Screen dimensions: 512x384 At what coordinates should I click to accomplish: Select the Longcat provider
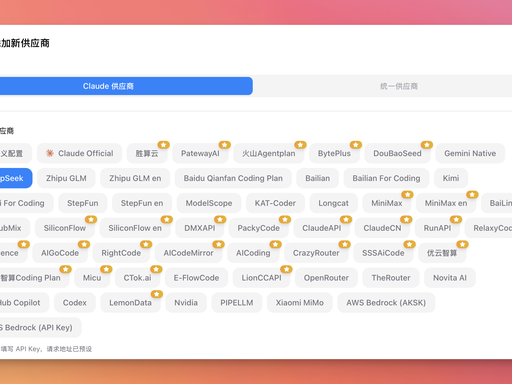(x=333, y=203)
